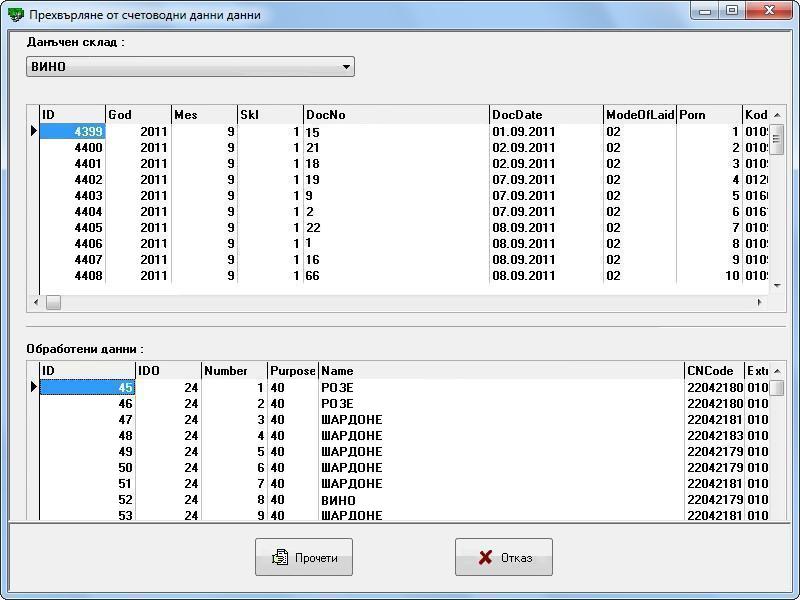Click the Number column header
The width and height of the screenshot is (800, 600).
[x=234, y=370]
